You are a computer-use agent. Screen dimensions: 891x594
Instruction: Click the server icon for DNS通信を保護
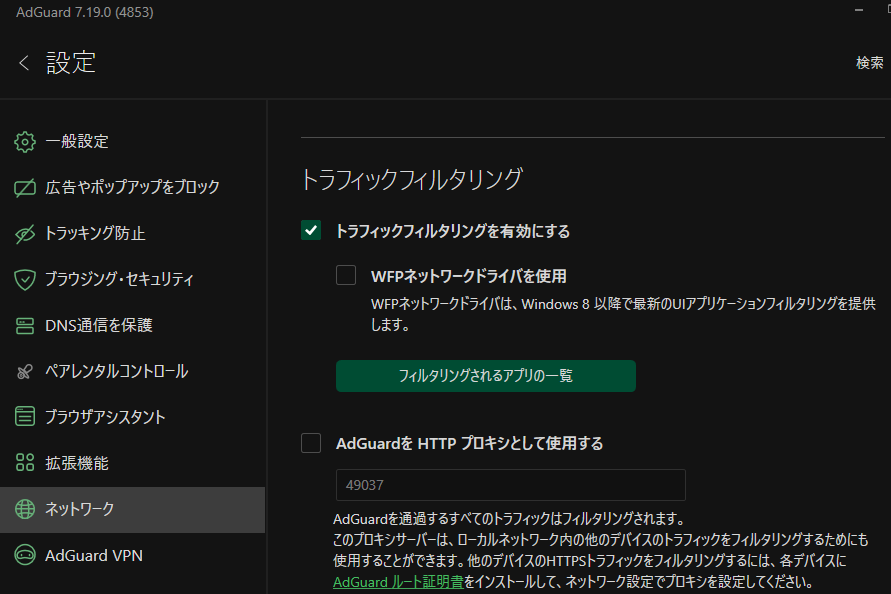[24, 326]
